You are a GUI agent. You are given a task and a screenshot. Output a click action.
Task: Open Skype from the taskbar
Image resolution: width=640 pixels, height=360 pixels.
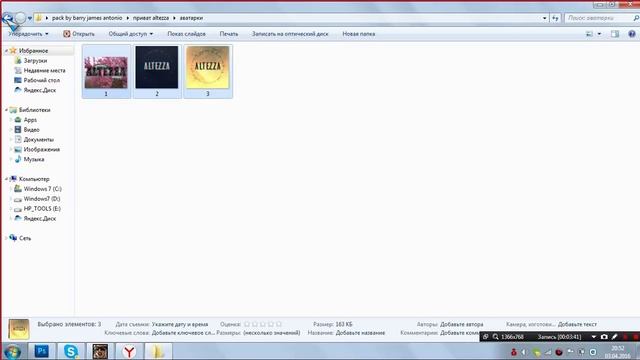point(71,351)
